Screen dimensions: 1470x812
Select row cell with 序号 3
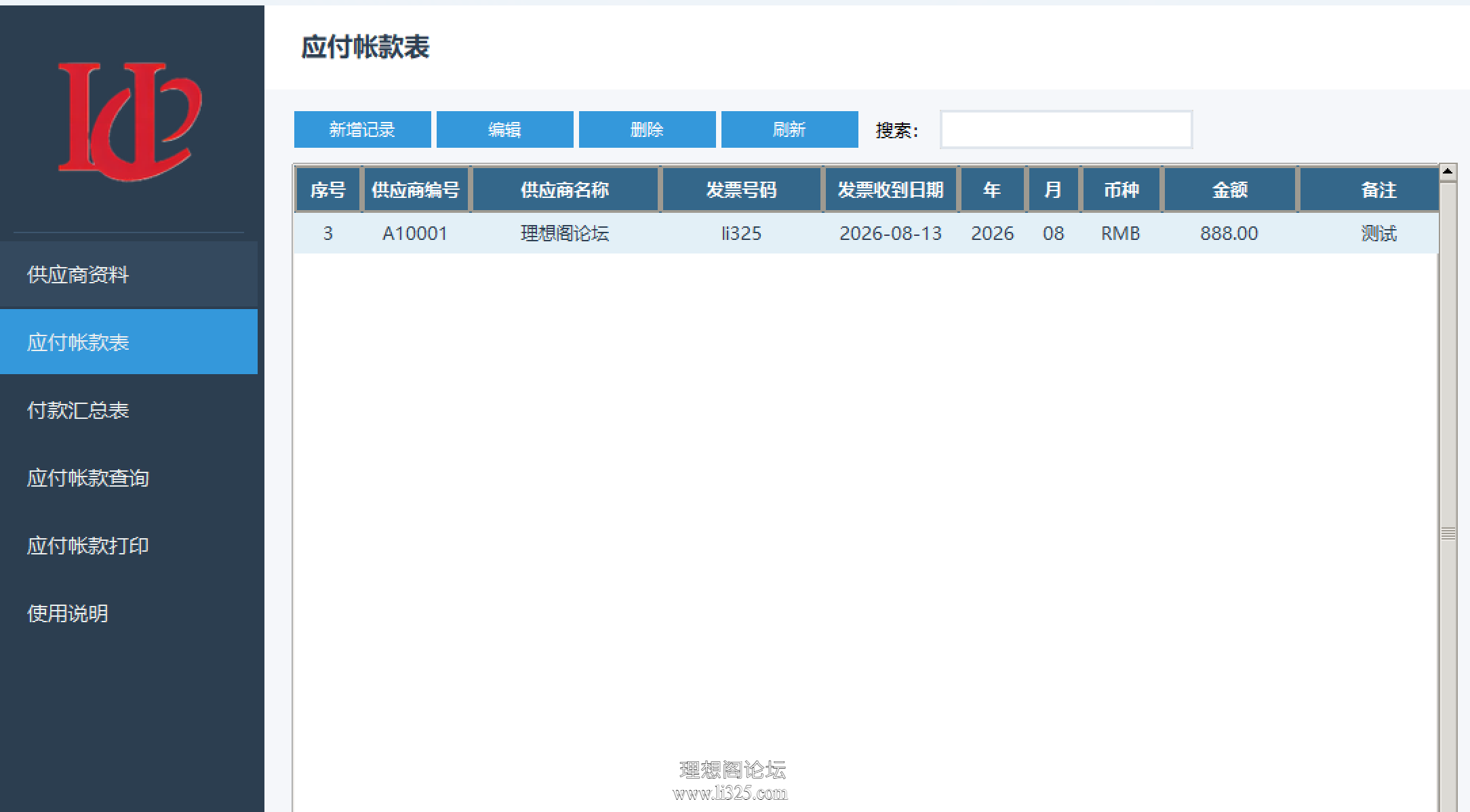(328, 233)
